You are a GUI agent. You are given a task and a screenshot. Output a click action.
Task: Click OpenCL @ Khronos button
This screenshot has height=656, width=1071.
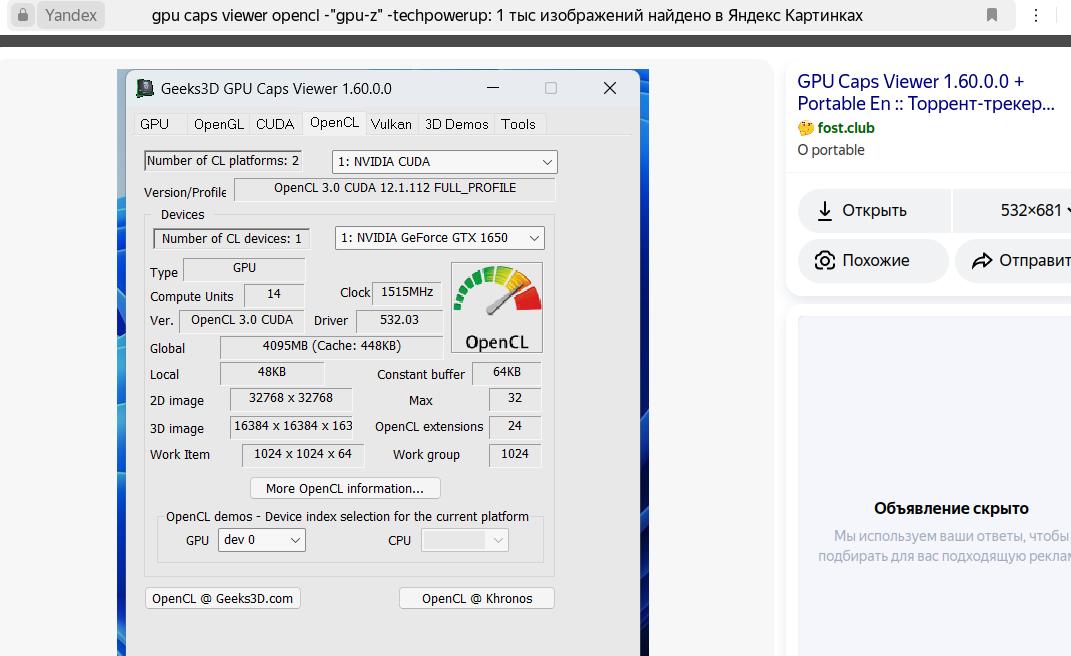(477, 599)
